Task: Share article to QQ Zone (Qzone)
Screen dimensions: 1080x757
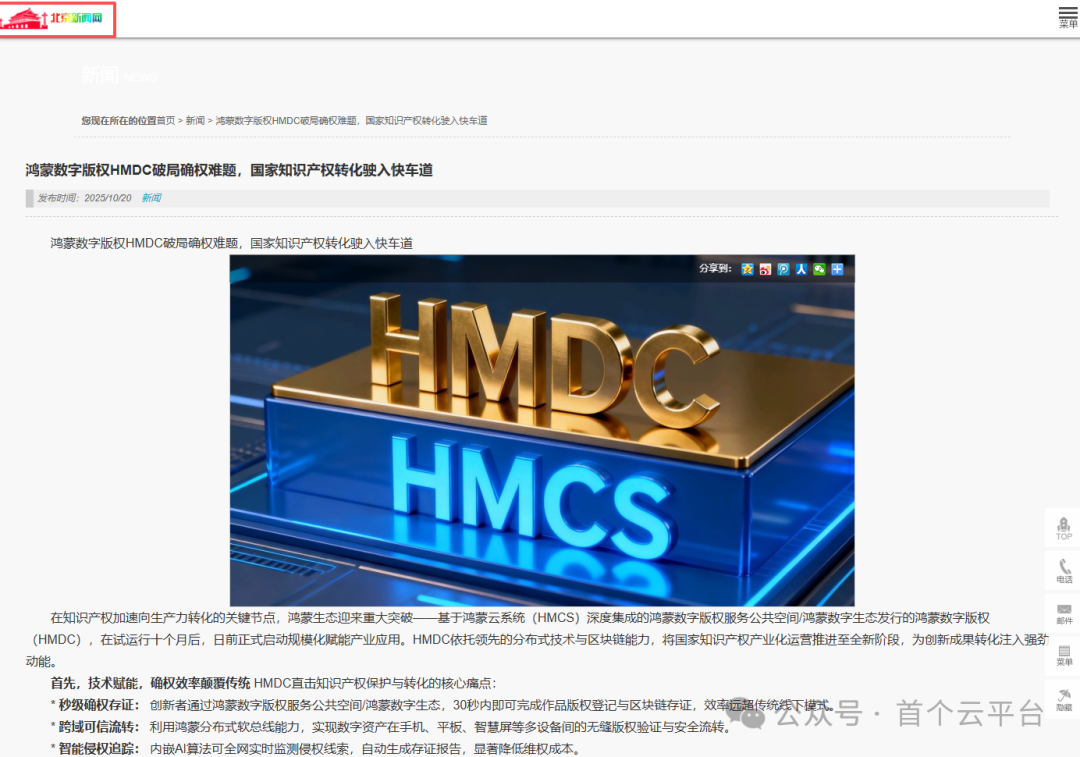Action: tap(747, 269)
